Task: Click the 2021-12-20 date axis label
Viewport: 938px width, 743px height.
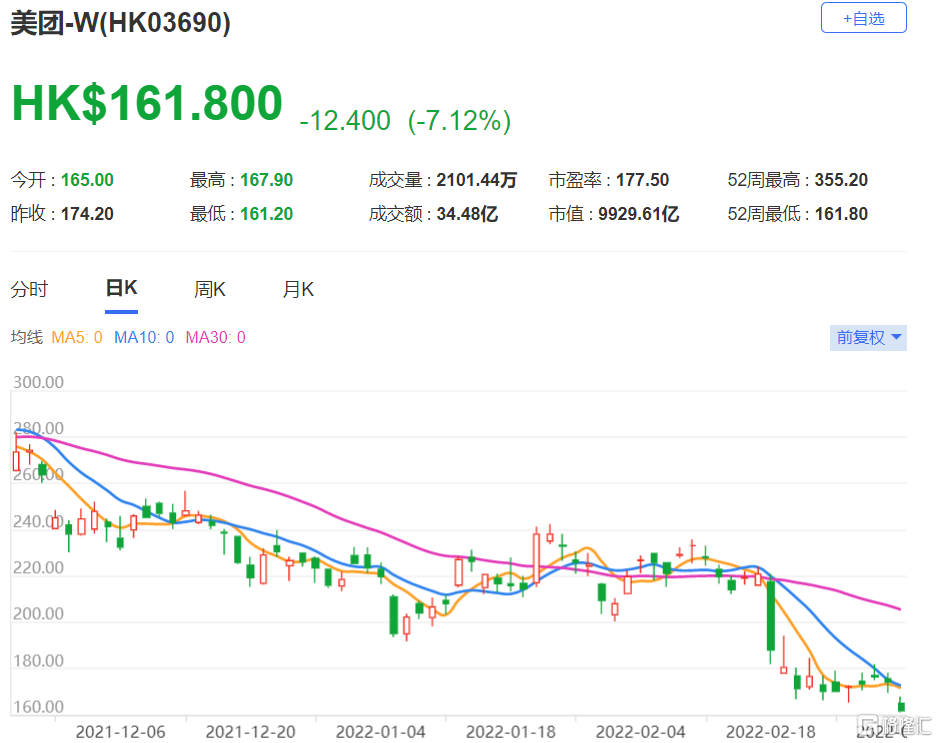Action: 251,732
